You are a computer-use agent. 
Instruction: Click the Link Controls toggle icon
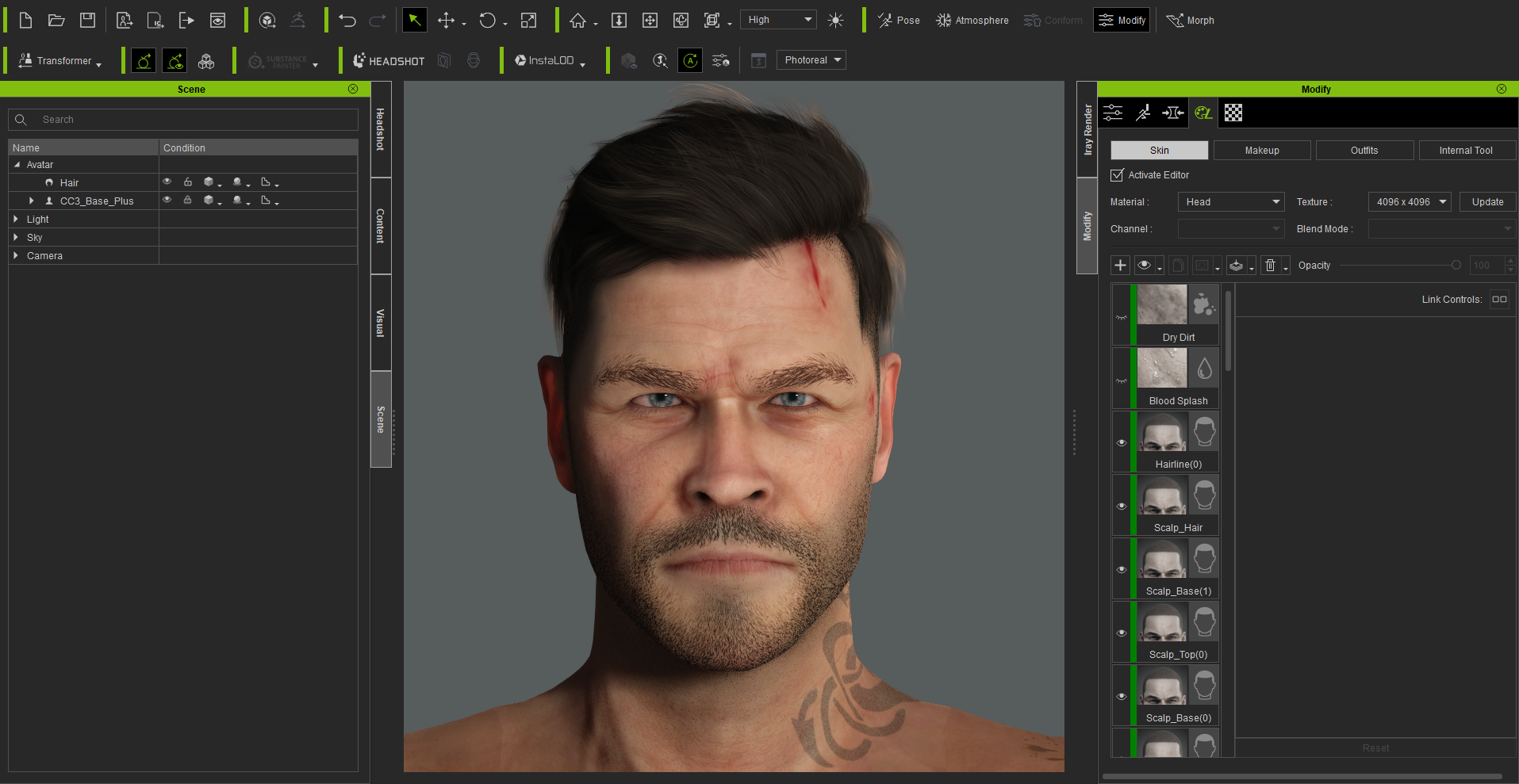(x=1499, y=299)
